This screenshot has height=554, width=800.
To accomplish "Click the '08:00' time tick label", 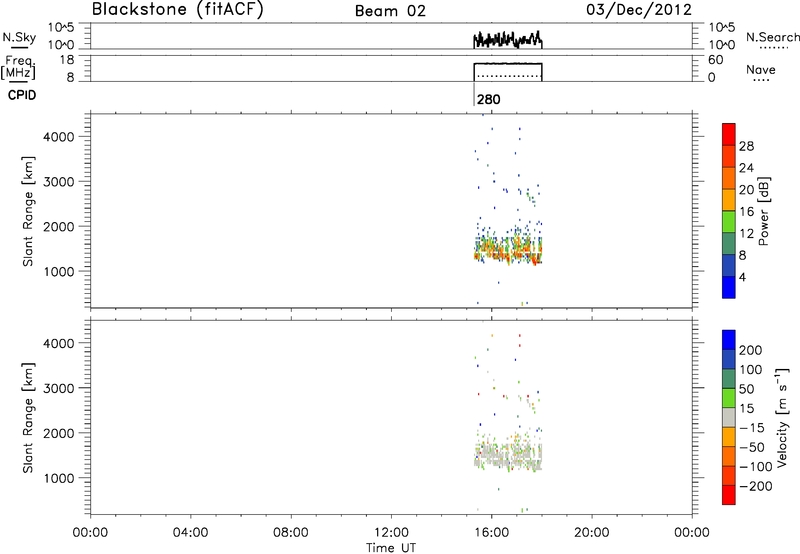I will [291, 533].
